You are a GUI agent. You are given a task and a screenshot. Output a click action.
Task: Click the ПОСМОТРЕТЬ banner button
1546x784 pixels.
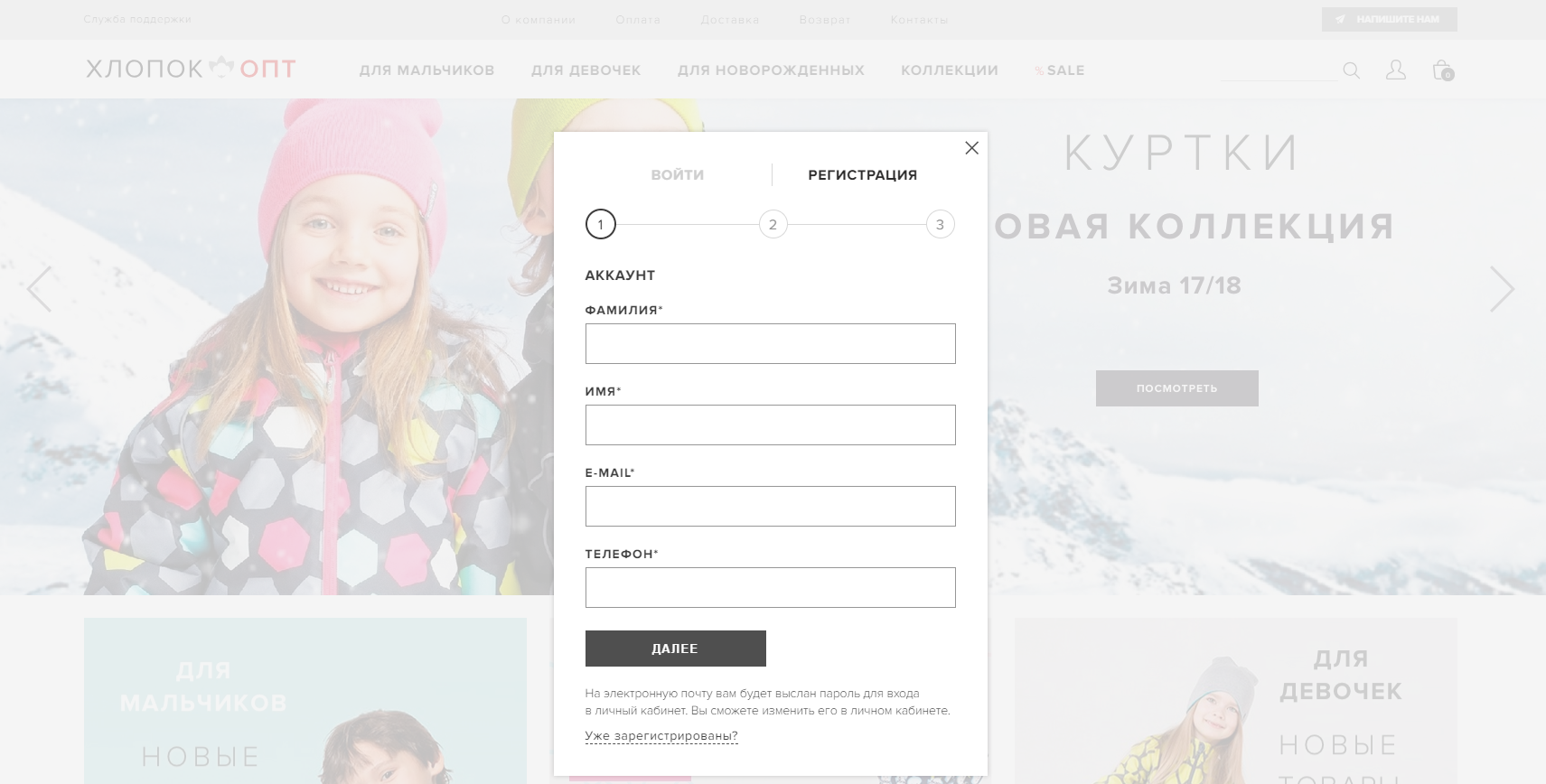(x=1176, y=388)
